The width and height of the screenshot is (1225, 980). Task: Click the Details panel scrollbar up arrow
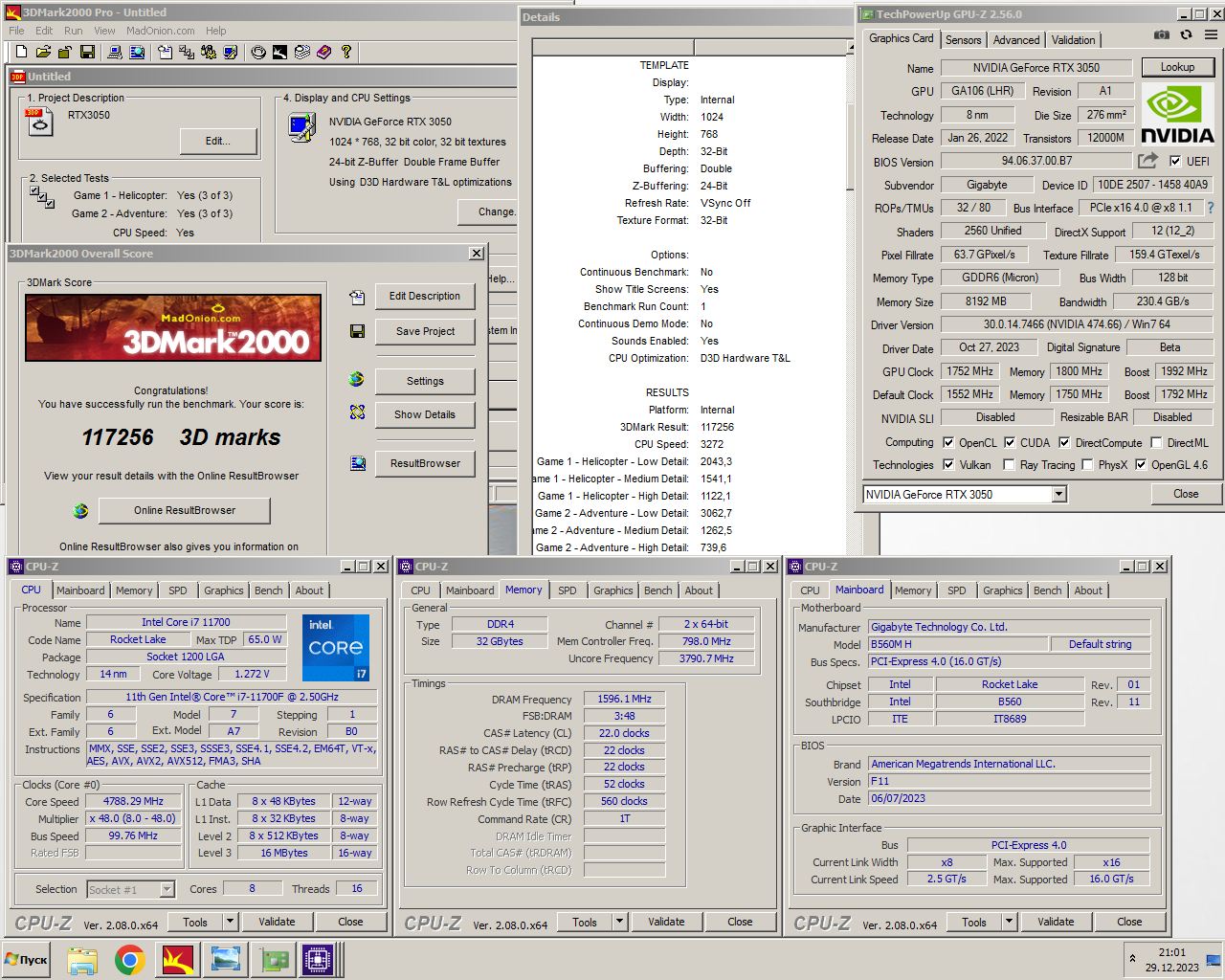click(x=851, y=47)
